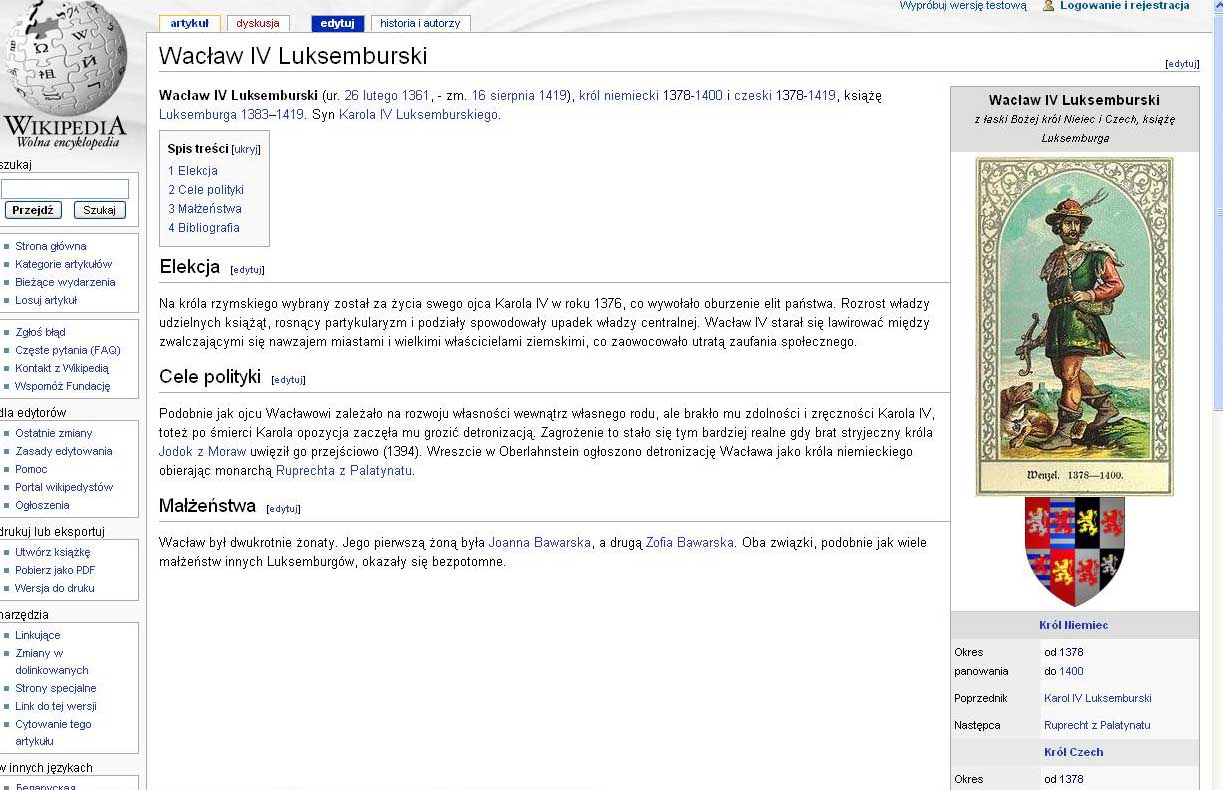Open Linkujące tool link
The height and width of the screenshot is (790, 1223).
pyautogui.click(x=38, y=635)
